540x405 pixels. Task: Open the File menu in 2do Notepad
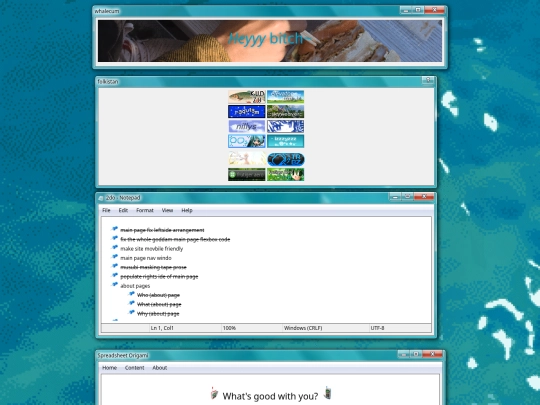point(106,210)
